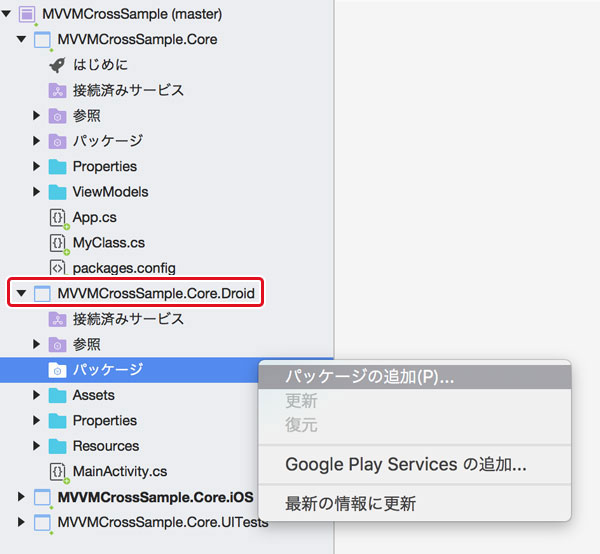Select the packages.config file name
Image resolution: width=600 pixels, height=554 pixels.
[x=124, y=268]
